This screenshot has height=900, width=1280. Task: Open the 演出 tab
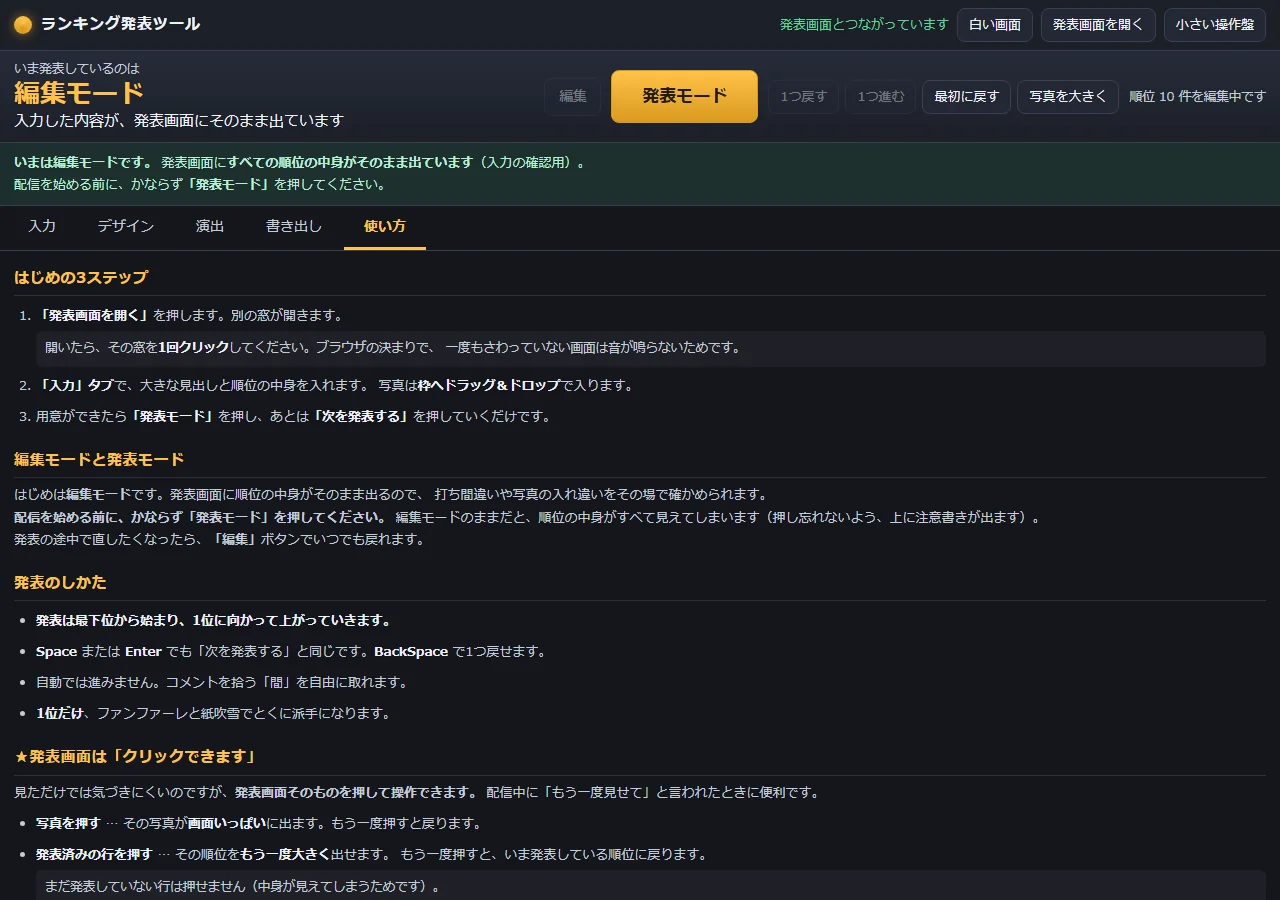(x=210, y=227)
